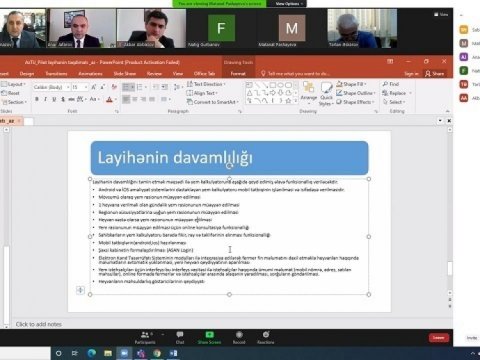The image size is (480, 360).
Task: Click the 'Click to add notes' field
Action: pyautogui.click(x=39, y=324)
